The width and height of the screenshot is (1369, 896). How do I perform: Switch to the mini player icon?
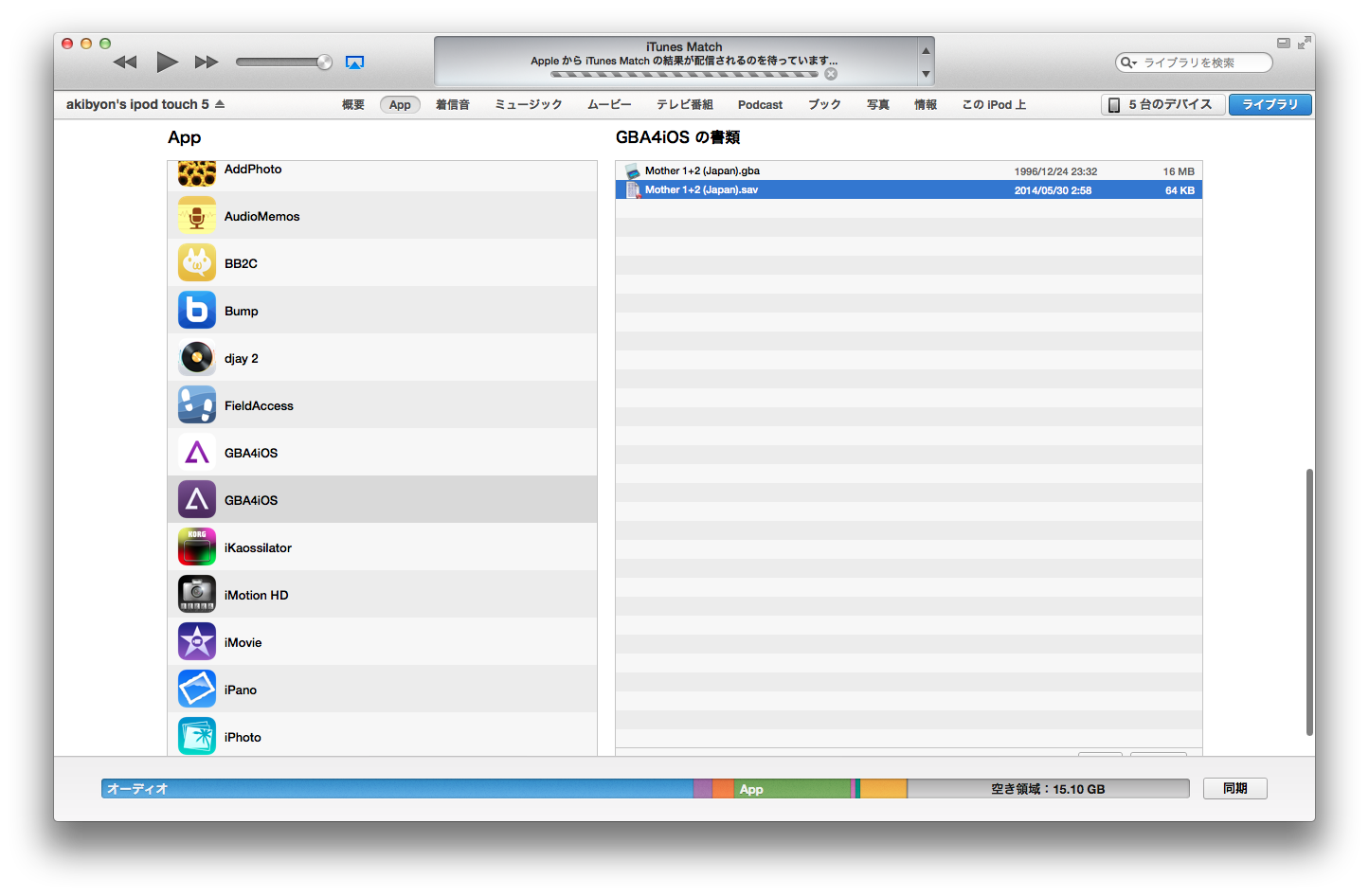click(x=1284, y=43)
